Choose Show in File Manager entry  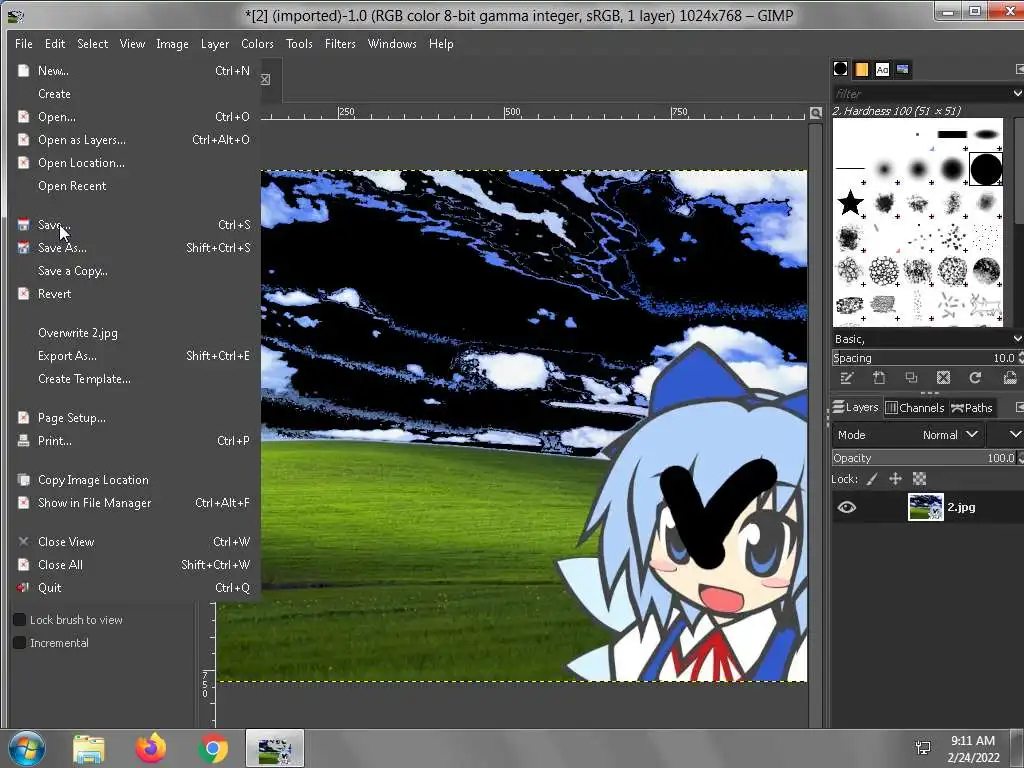coord(135,503)
